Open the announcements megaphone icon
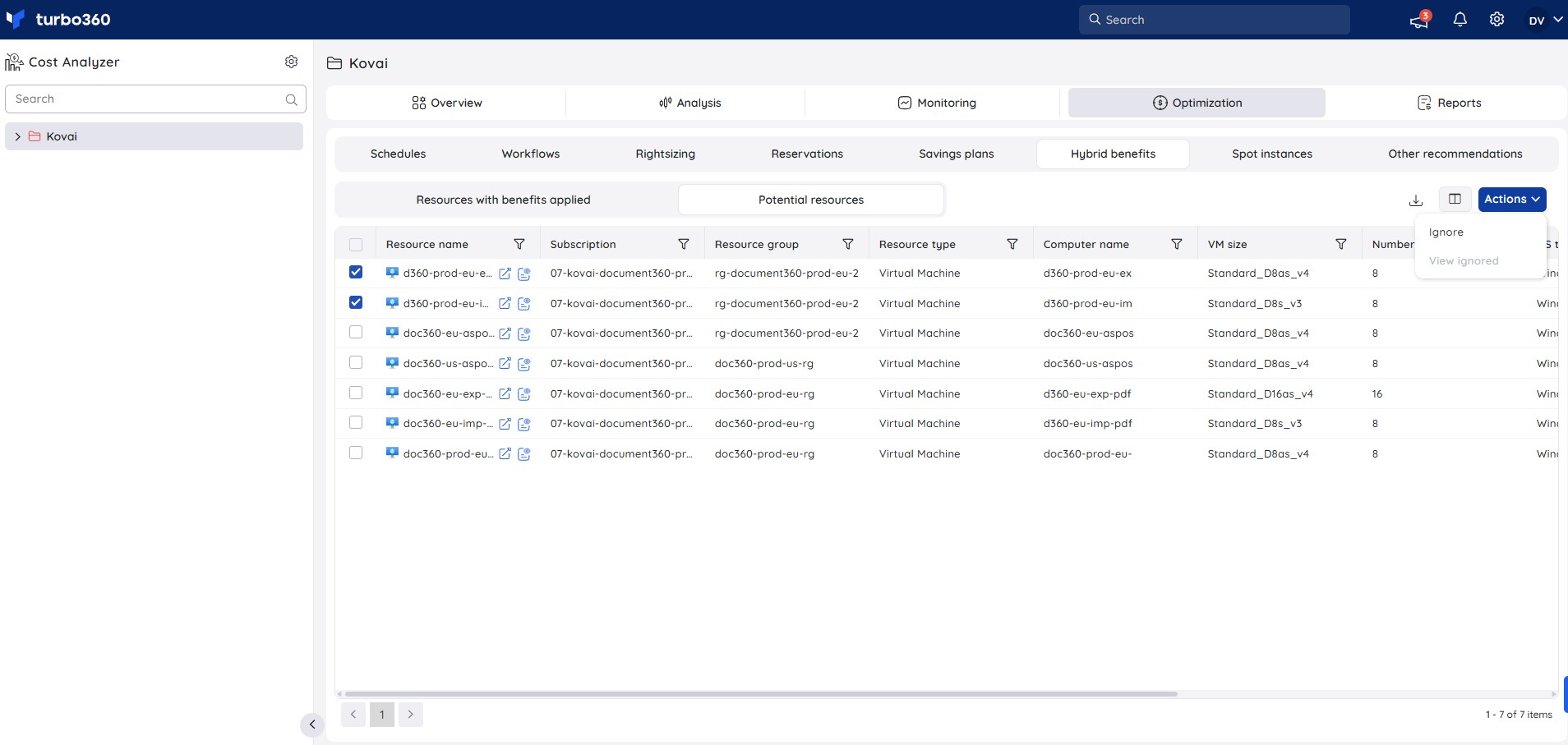This screenshot has width=1568, height=745. pyautogui.click(x=1419, y=20)
